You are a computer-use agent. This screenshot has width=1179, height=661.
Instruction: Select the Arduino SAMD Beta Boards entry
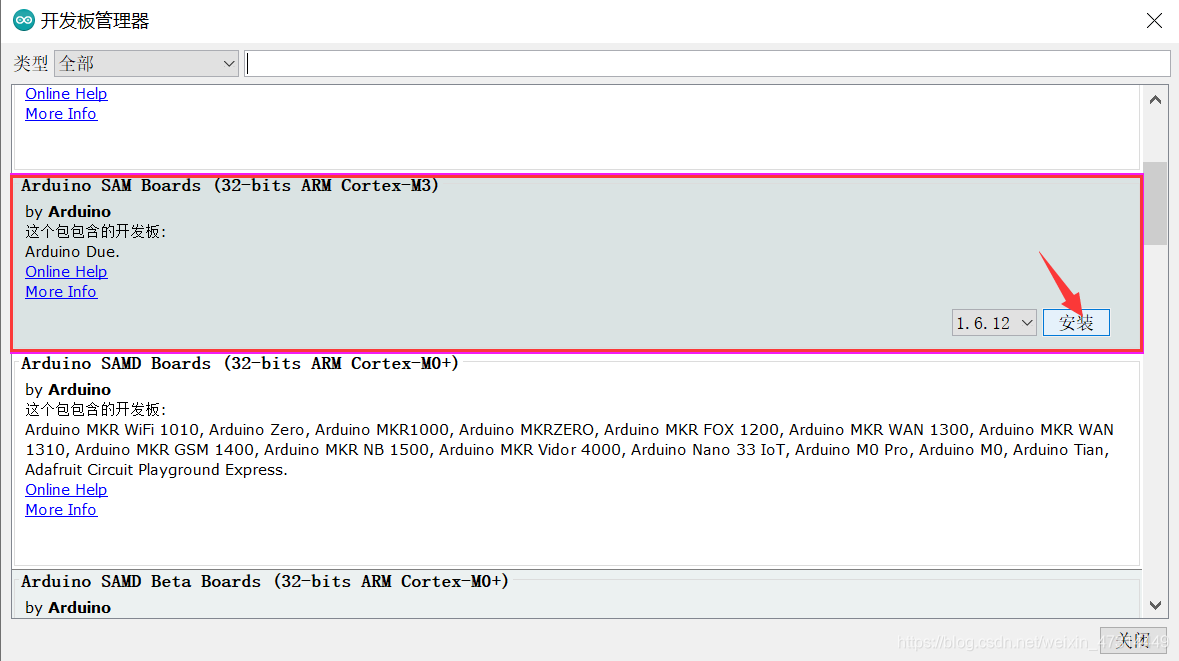coord(577,594)
